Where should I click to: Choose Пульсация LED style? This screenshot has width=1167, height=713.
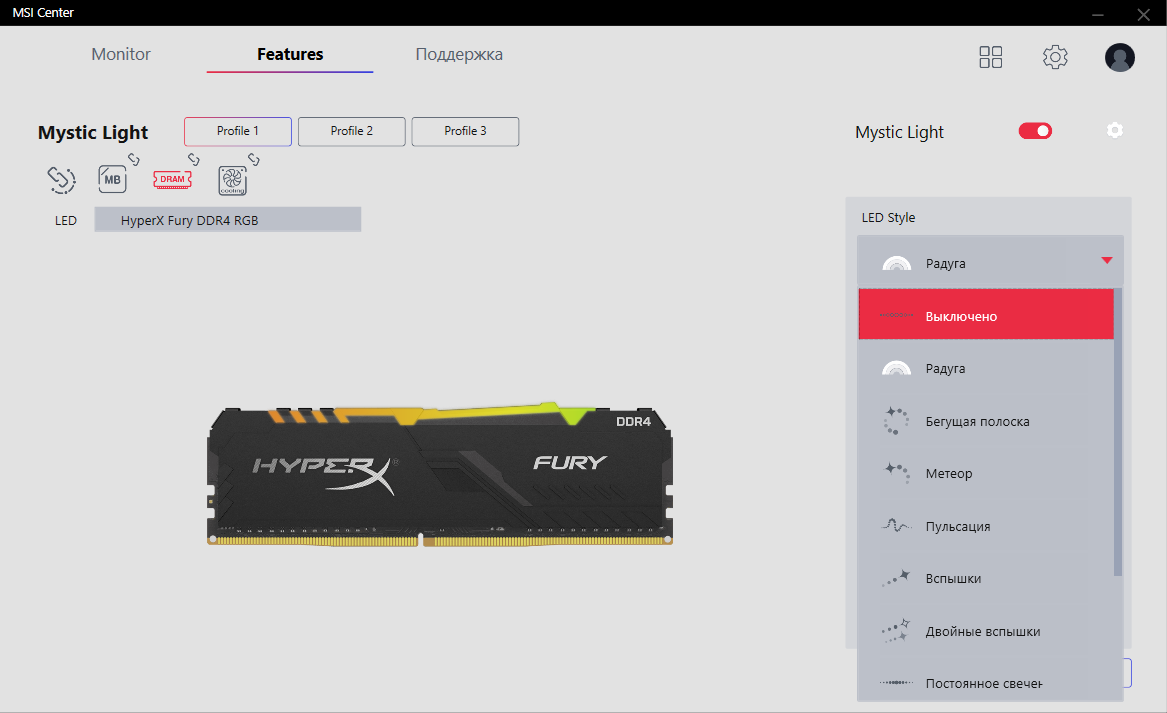click(x=985, y=526)
